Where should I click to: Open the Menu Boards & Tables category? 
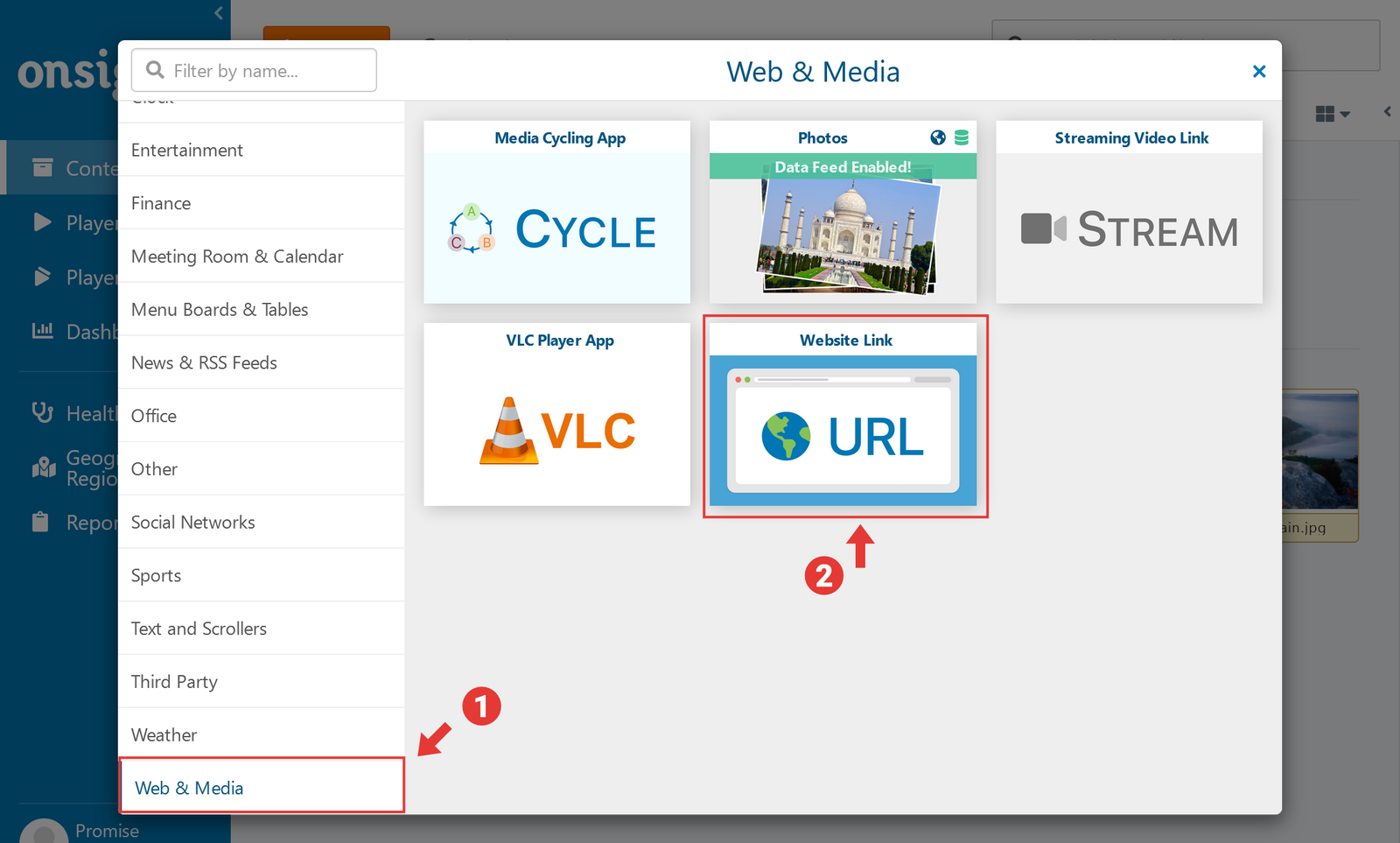(261, 309)
